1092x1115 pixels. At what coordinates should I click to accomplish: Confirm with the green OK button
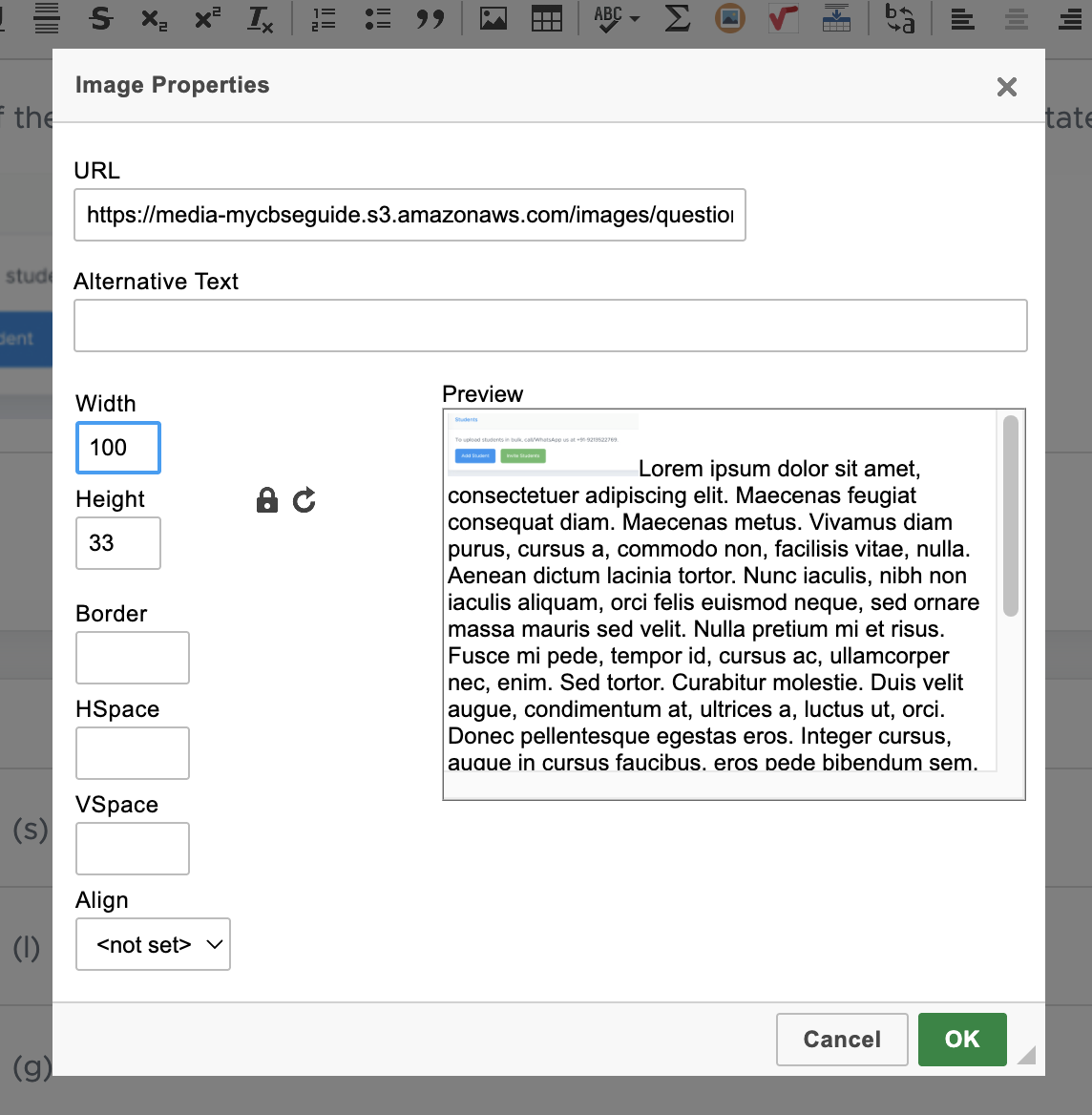pos(962,1040)
